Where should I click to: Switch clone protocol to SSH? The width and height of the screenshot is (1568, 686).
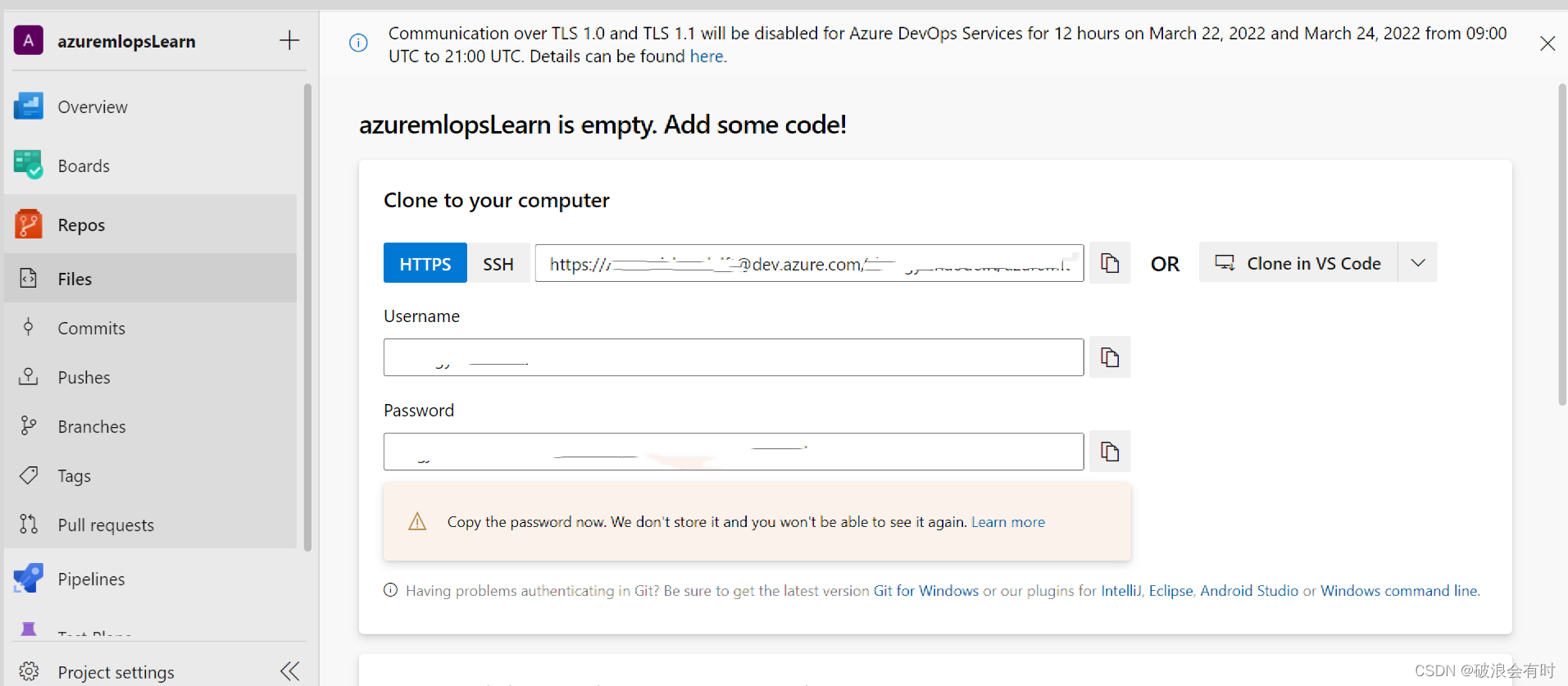498,263
